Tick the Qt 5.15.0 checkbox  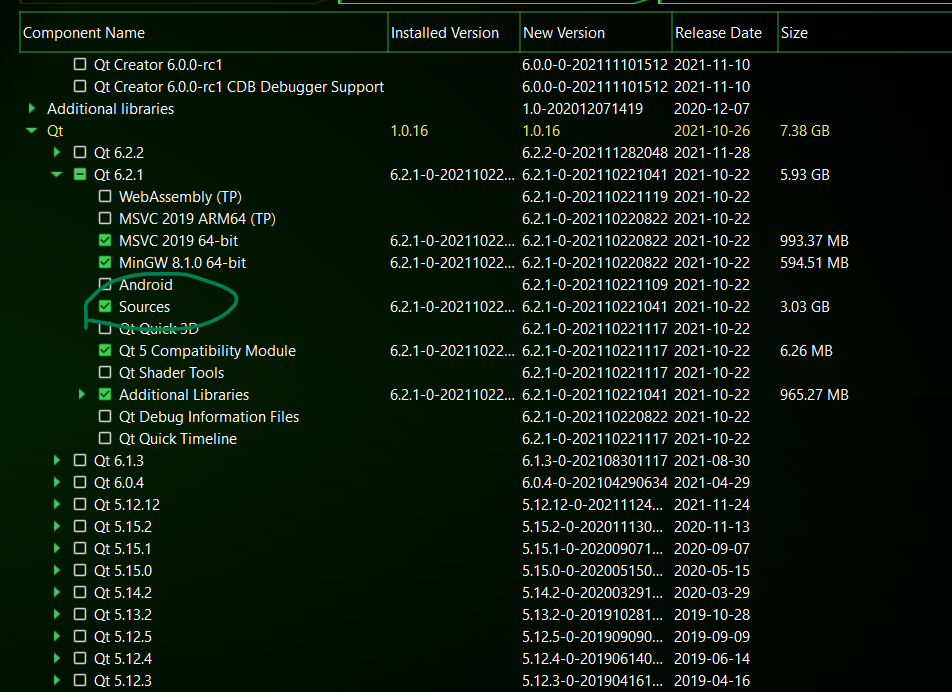(80, 570)
